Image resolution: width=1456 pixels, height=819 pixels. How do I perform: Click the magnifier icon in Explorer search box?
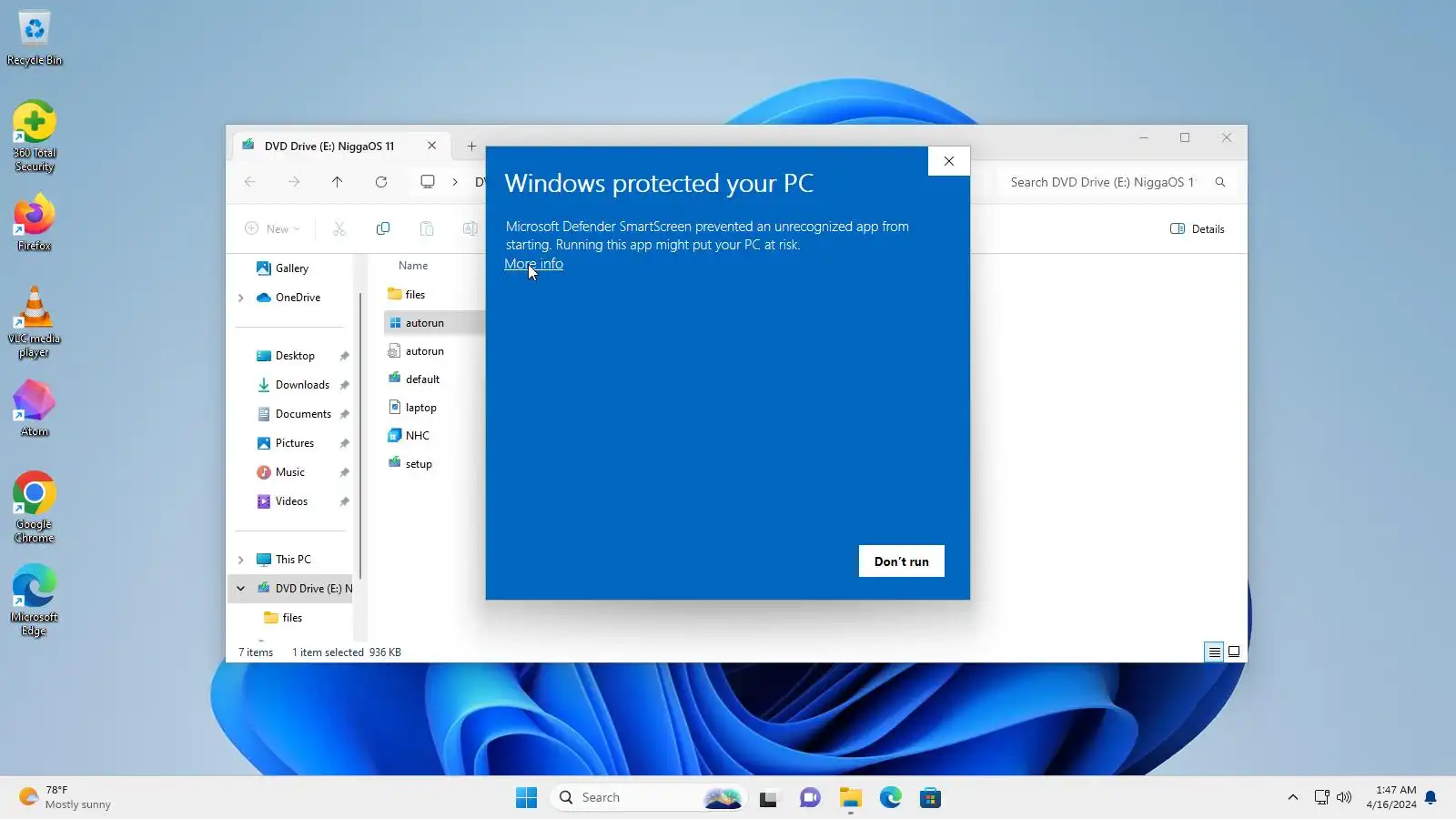point(1220,182)
